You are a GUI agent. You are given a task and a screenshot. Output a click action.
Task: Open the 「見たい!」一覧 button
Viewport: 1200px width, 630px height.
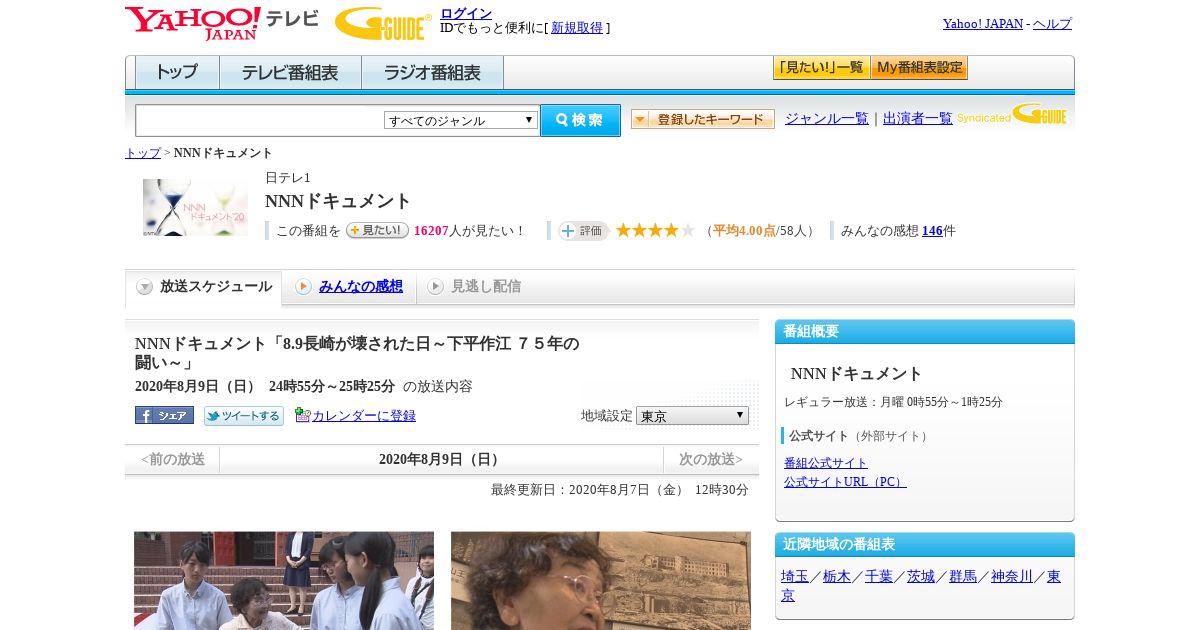[x=821, y=68]
